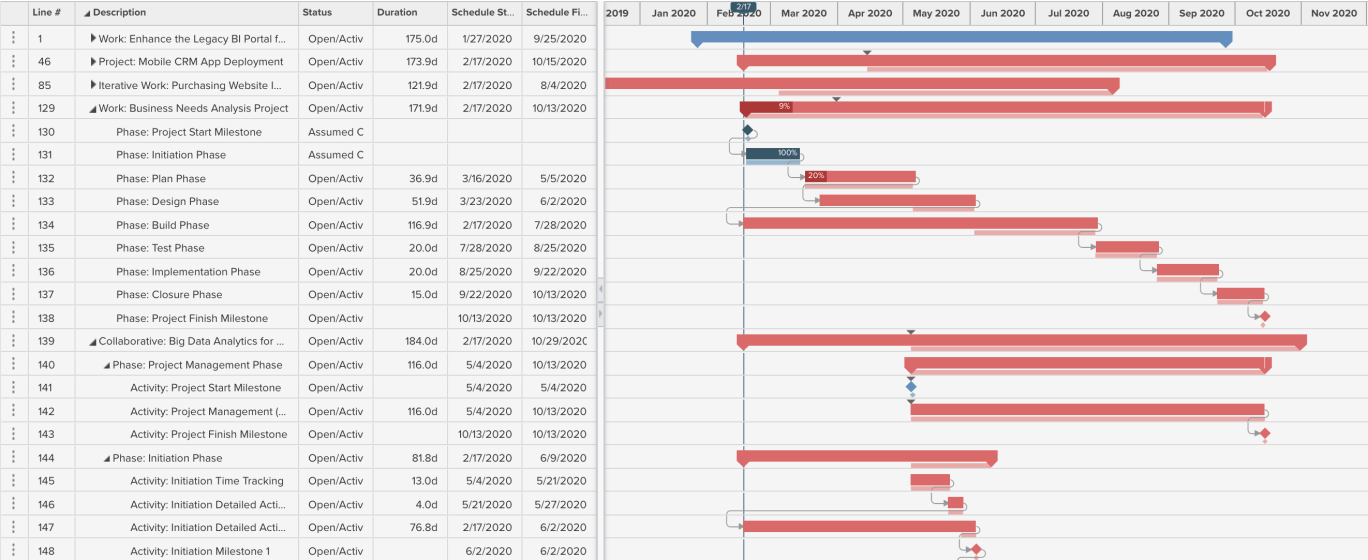Sort by Status column header
Screen dimensions: 1368x560
tap(318, 13)
